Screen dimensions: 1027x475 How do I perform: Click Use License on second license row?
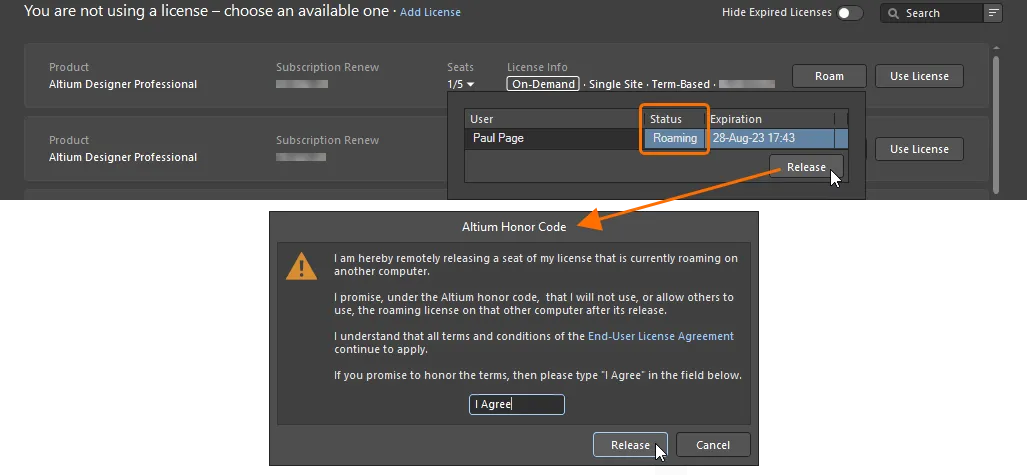coord(919,149)
